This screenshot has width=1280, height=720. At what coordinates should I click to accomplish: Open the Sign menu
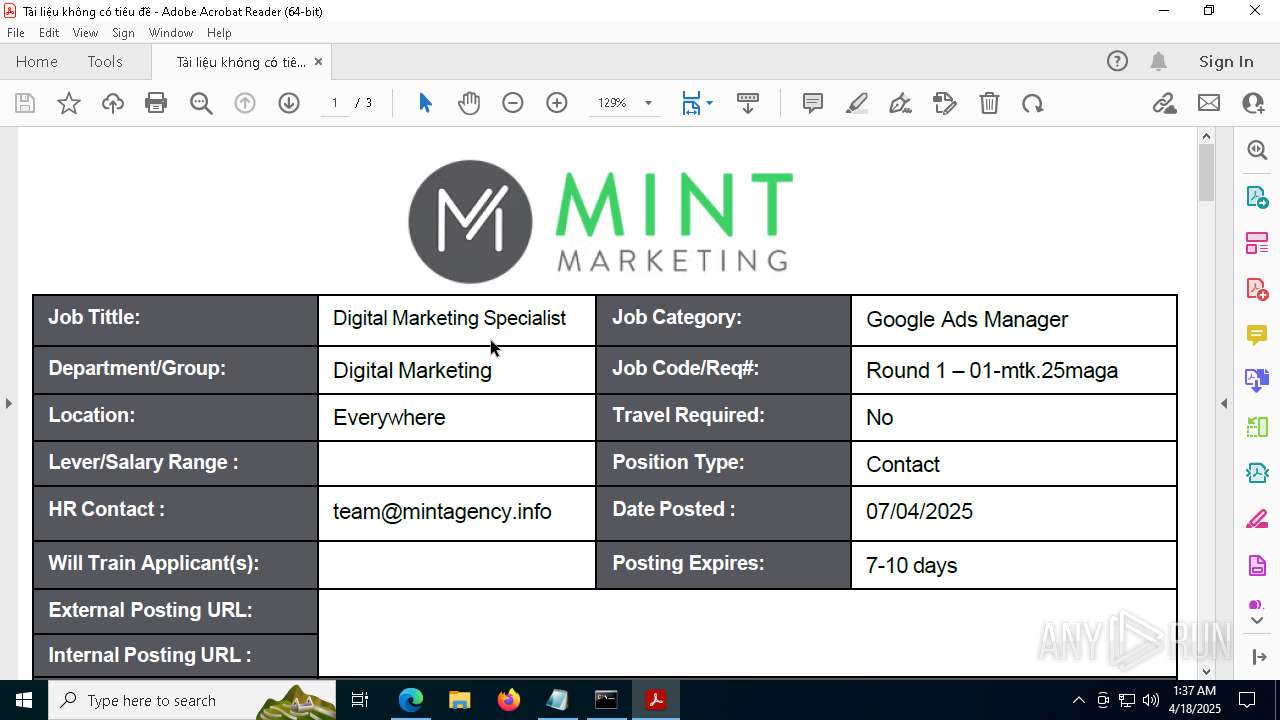[123, 33]
